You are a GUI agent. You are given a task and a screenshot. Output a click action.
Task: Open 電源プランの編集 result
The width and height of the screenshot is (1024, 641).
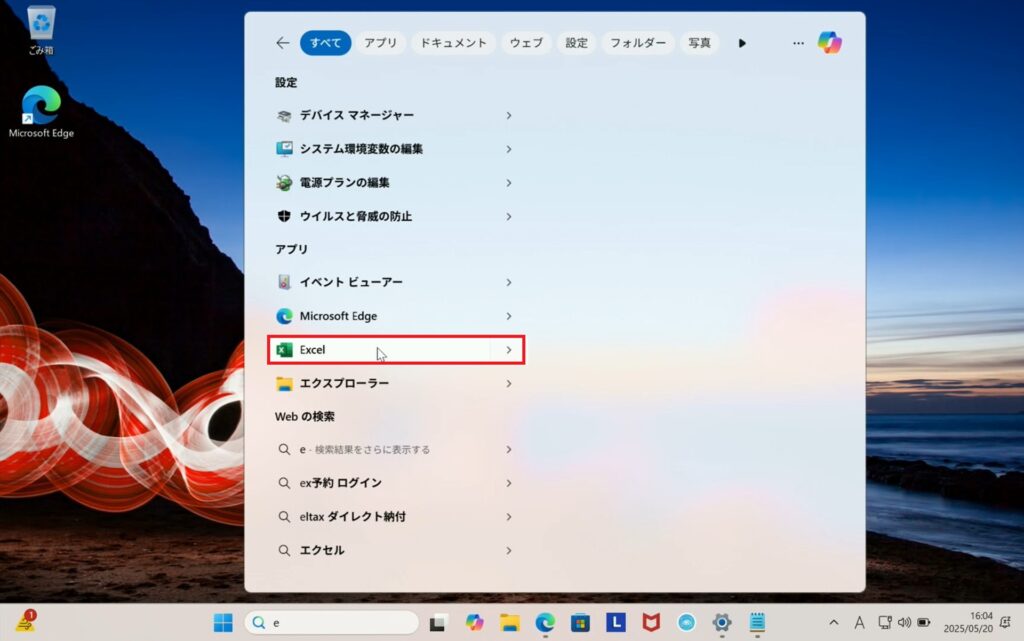coord(396,183)
